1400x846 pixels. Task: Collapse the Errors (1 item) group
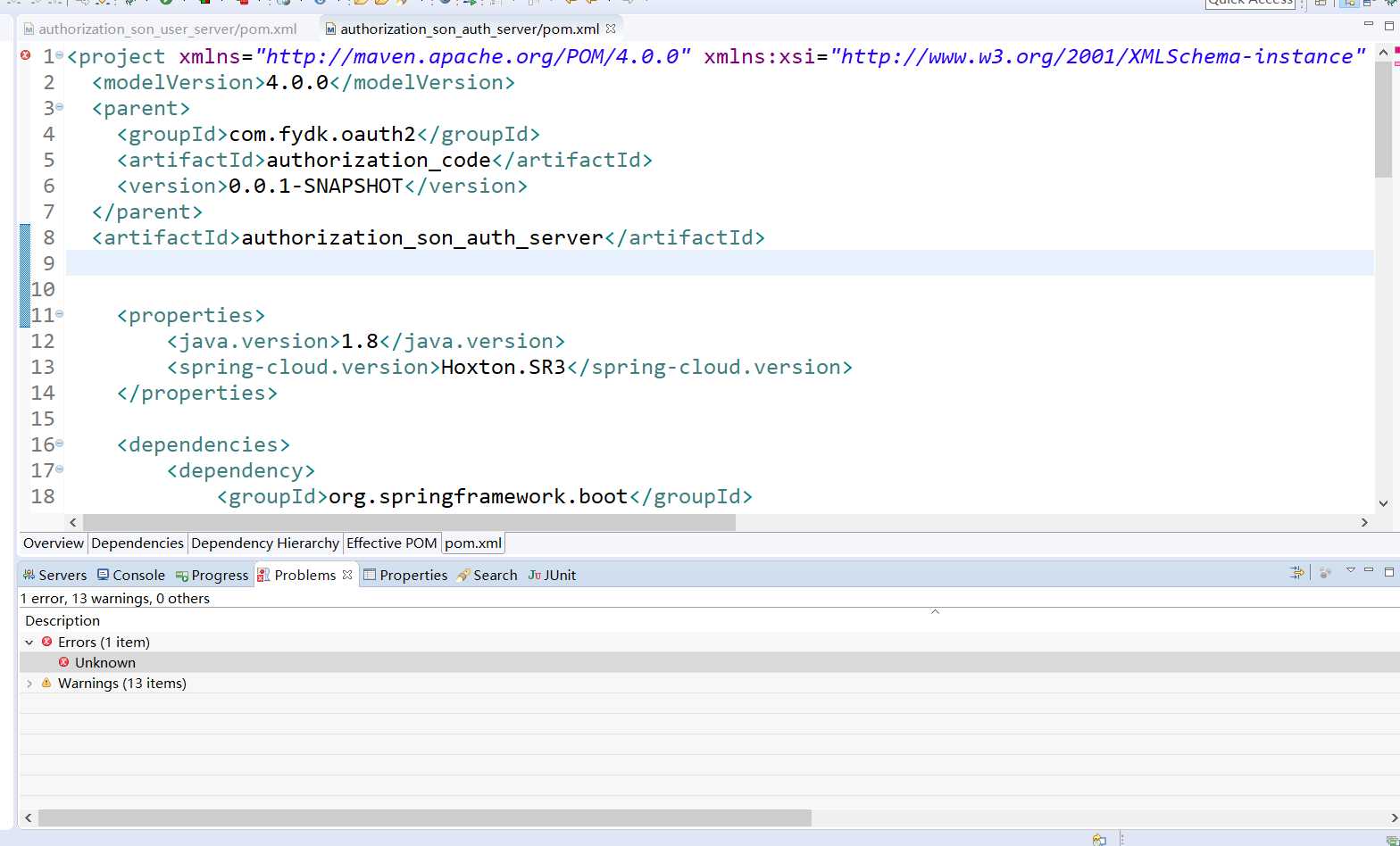29,643
